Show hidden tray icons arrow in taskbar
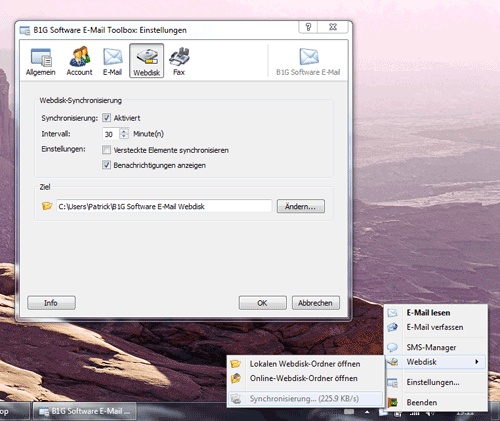 tap(367, 412)
